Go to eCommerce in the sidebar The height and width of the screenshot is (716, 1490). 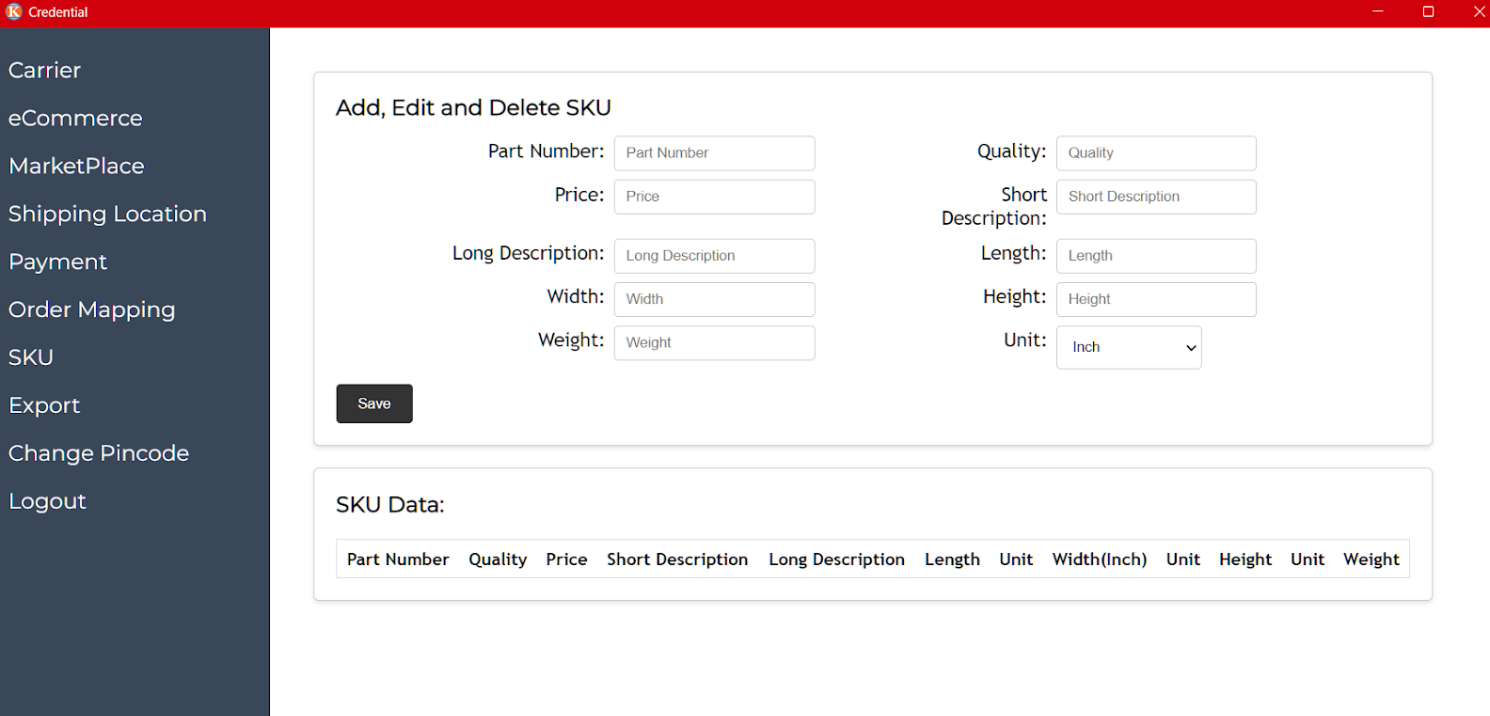pyautogui.click(x=75, y=118)
